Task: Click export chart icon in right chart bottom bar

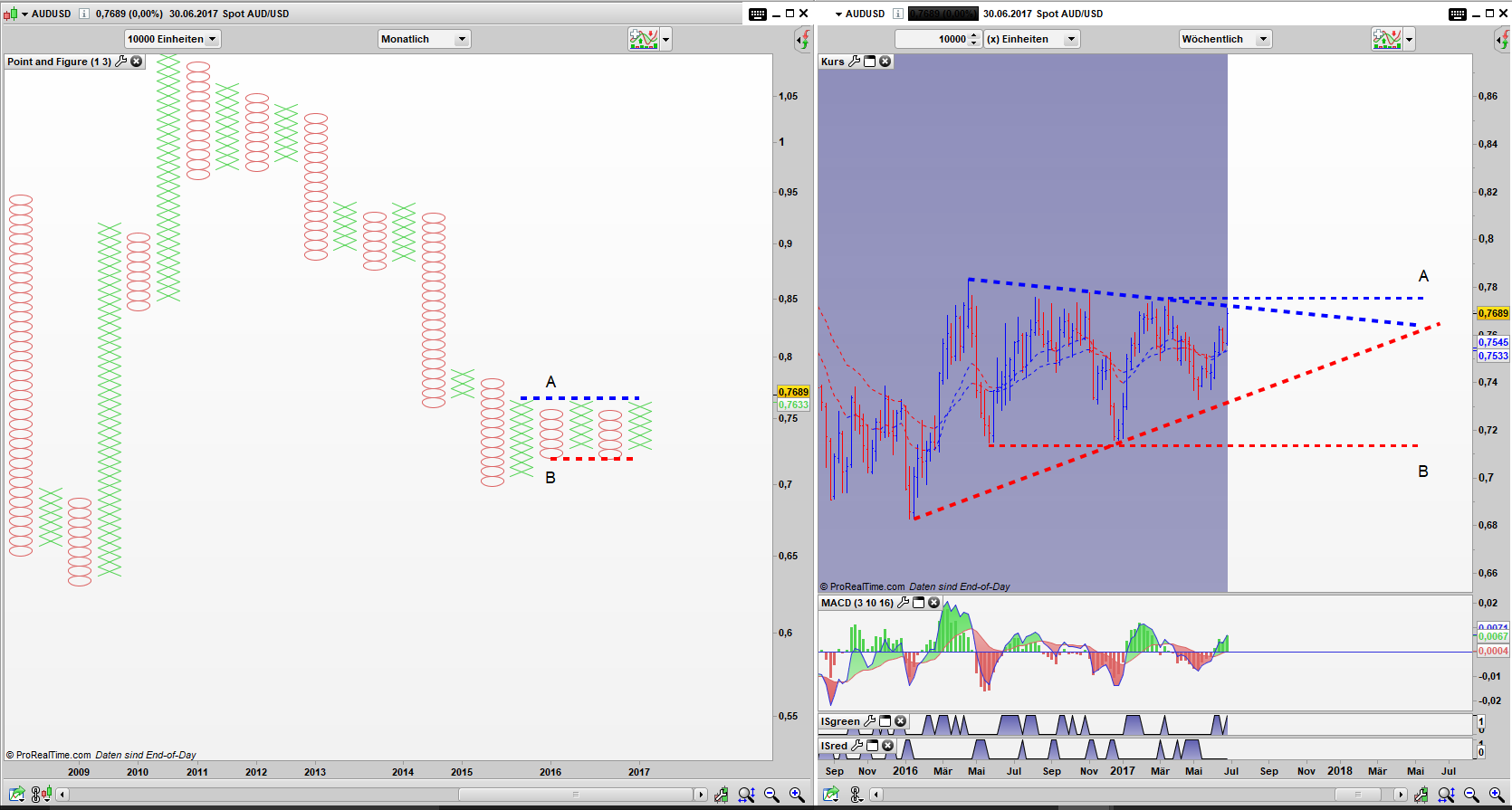Action: pyautogui.click(x=831, y=795)
